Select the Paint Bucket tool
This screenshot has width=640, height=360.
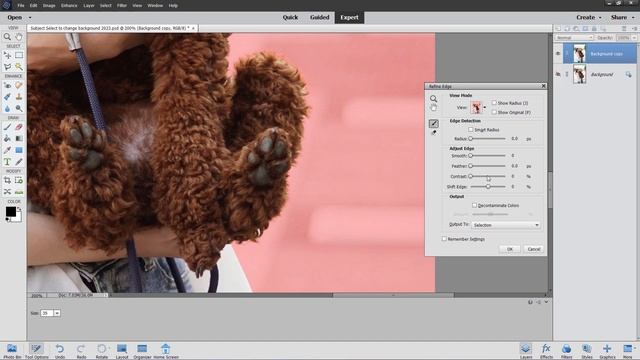[7, 138]
